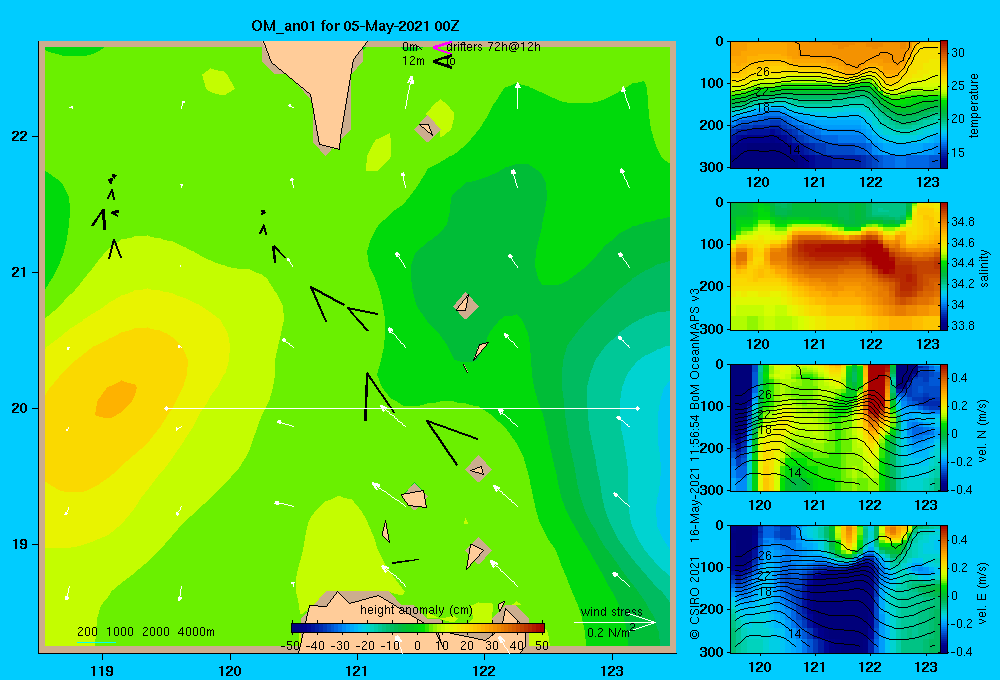
Task: Click the west endpoint of the white section line
Action: (166, 408)
